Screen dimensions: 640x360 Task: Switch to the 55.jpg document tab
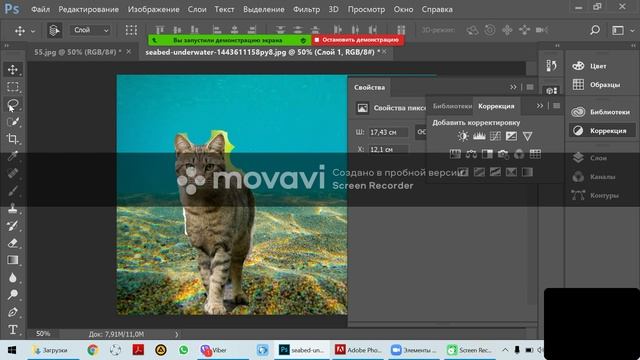pos(78,52)
